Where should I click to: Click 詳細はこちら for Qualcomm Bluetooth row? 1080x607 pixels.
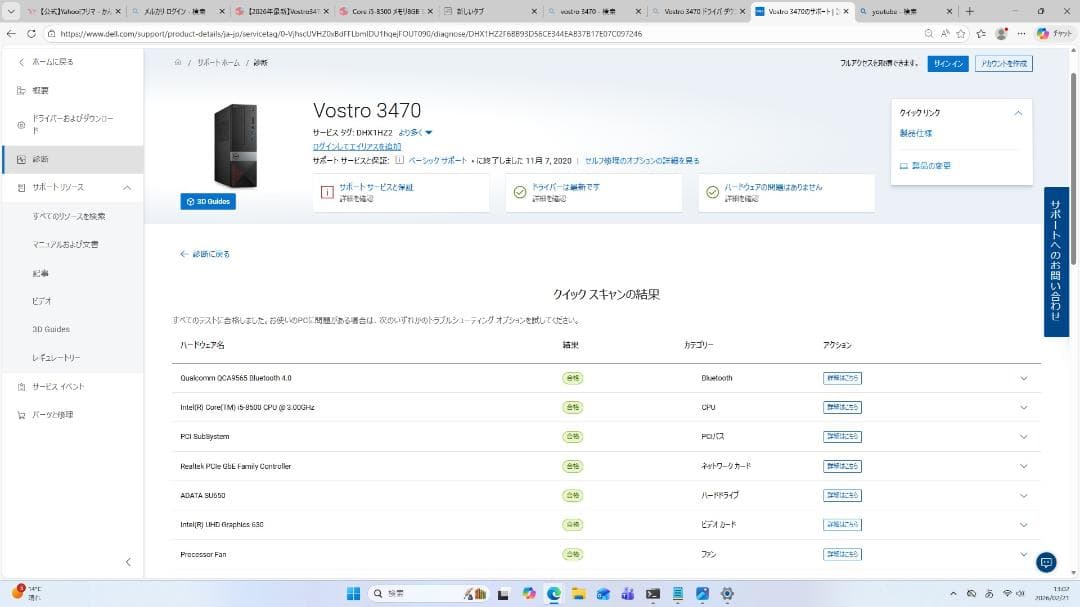point(842,378)
